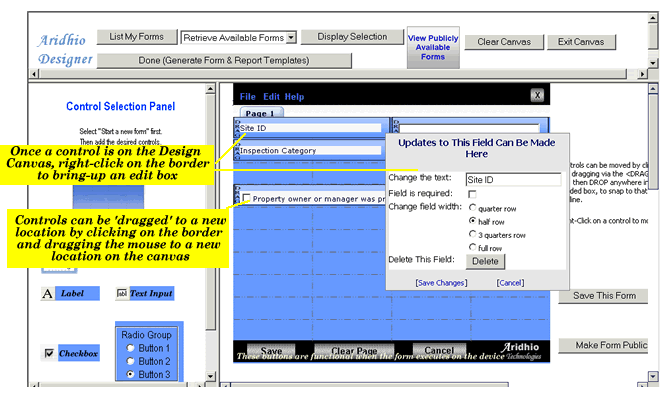Image resolution: width=660 pixels, height=400 pixels.
Task: Pick the Text Input control icon
Action: click(x=122, y=293)
